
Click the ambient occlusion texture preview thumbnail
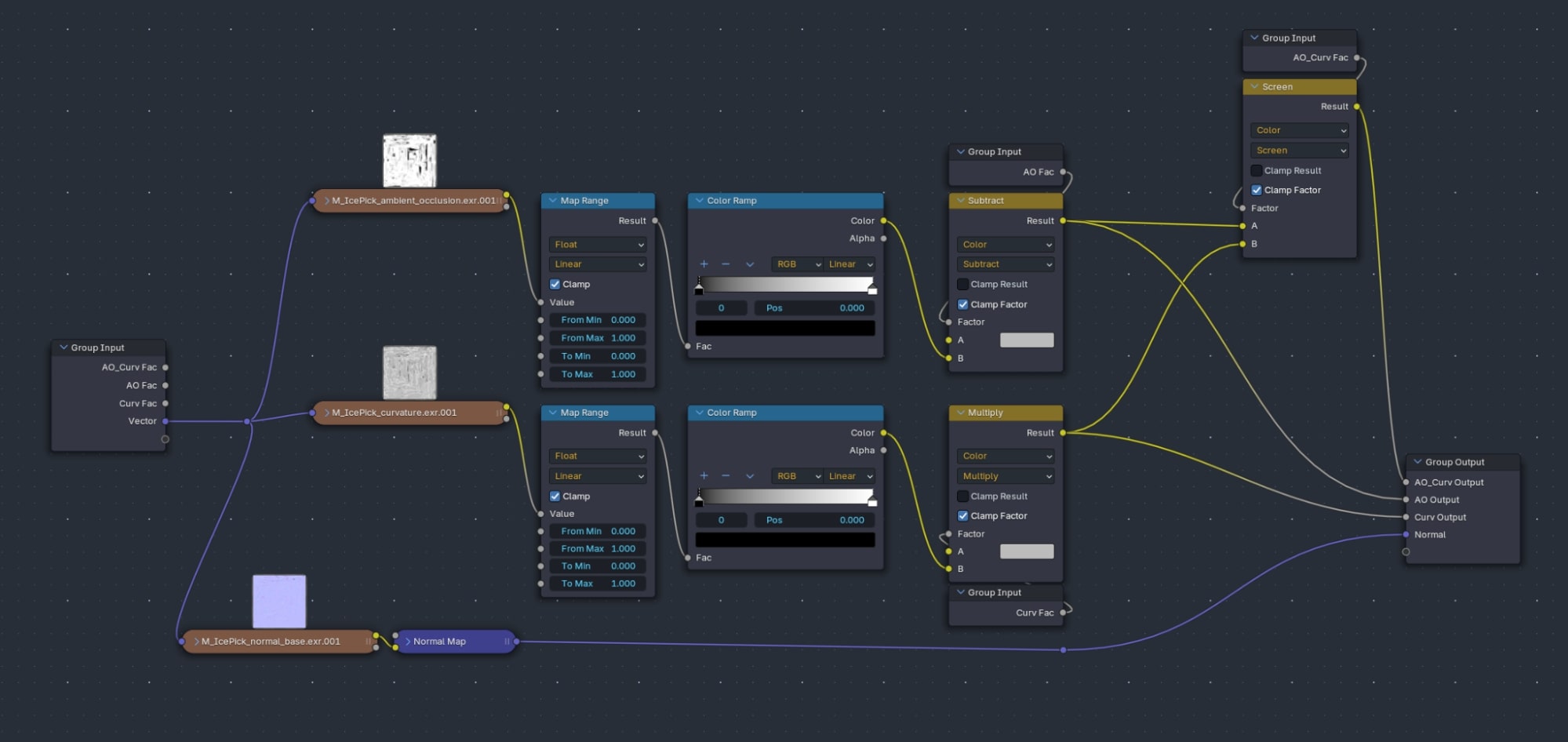click(409, 161)
